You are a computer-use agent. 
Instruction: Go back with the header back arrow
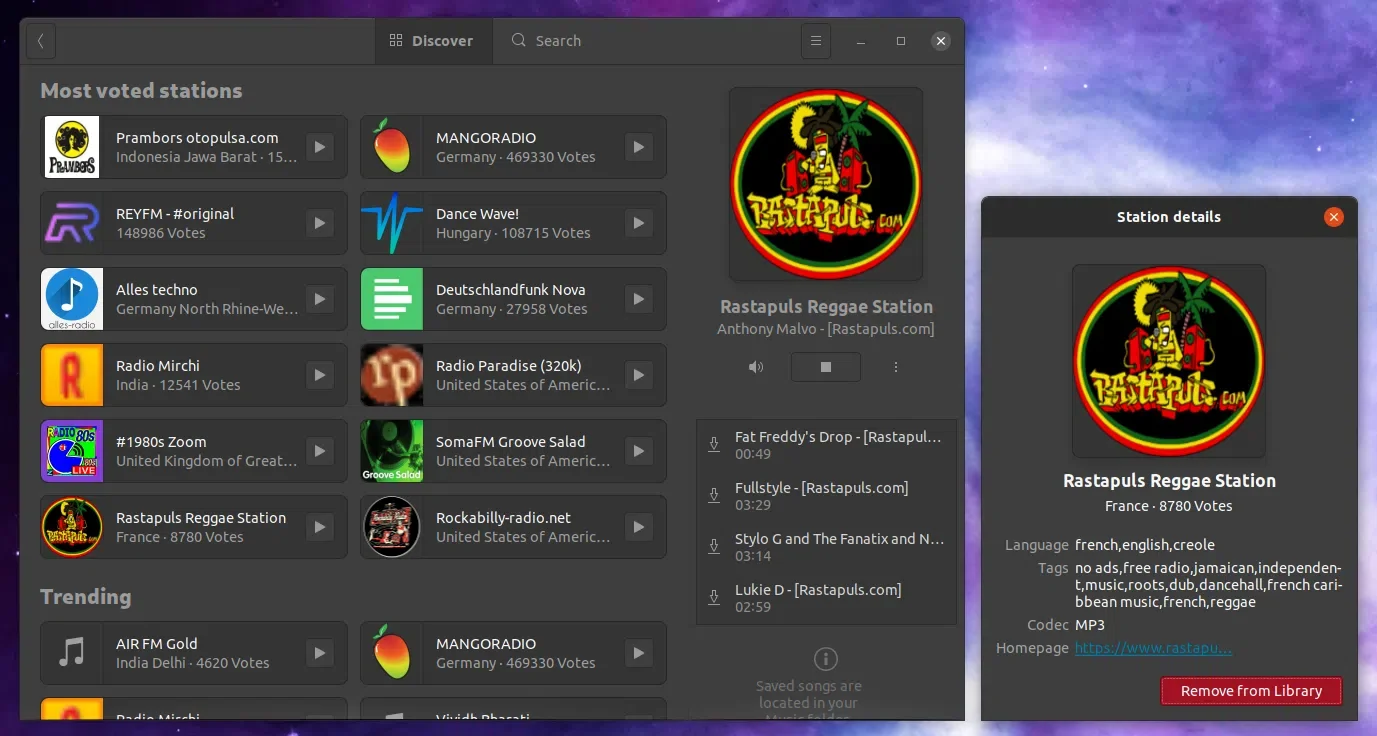click(x=40, y=41)
